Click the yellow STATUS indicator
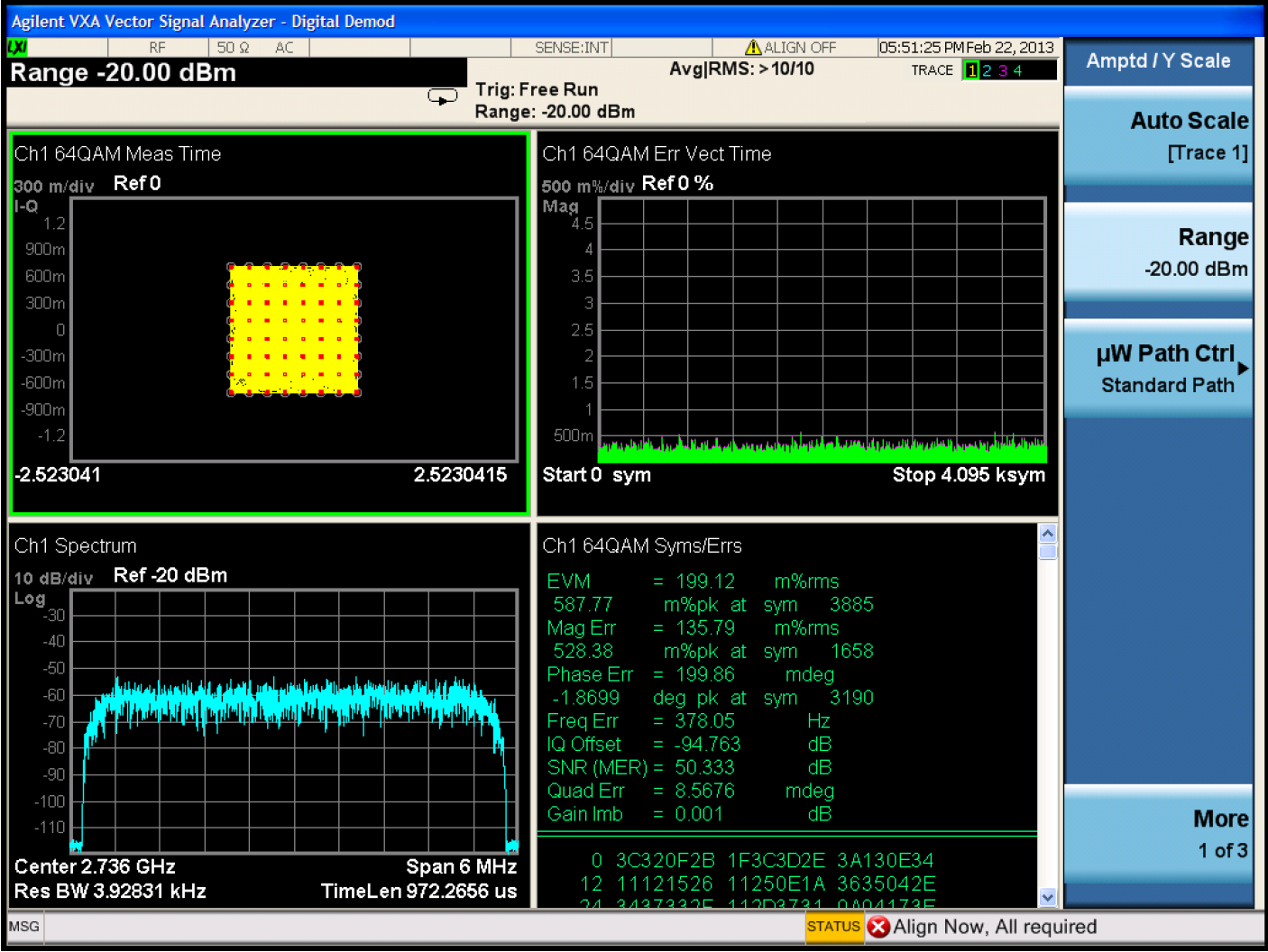 tap(833, 927)
